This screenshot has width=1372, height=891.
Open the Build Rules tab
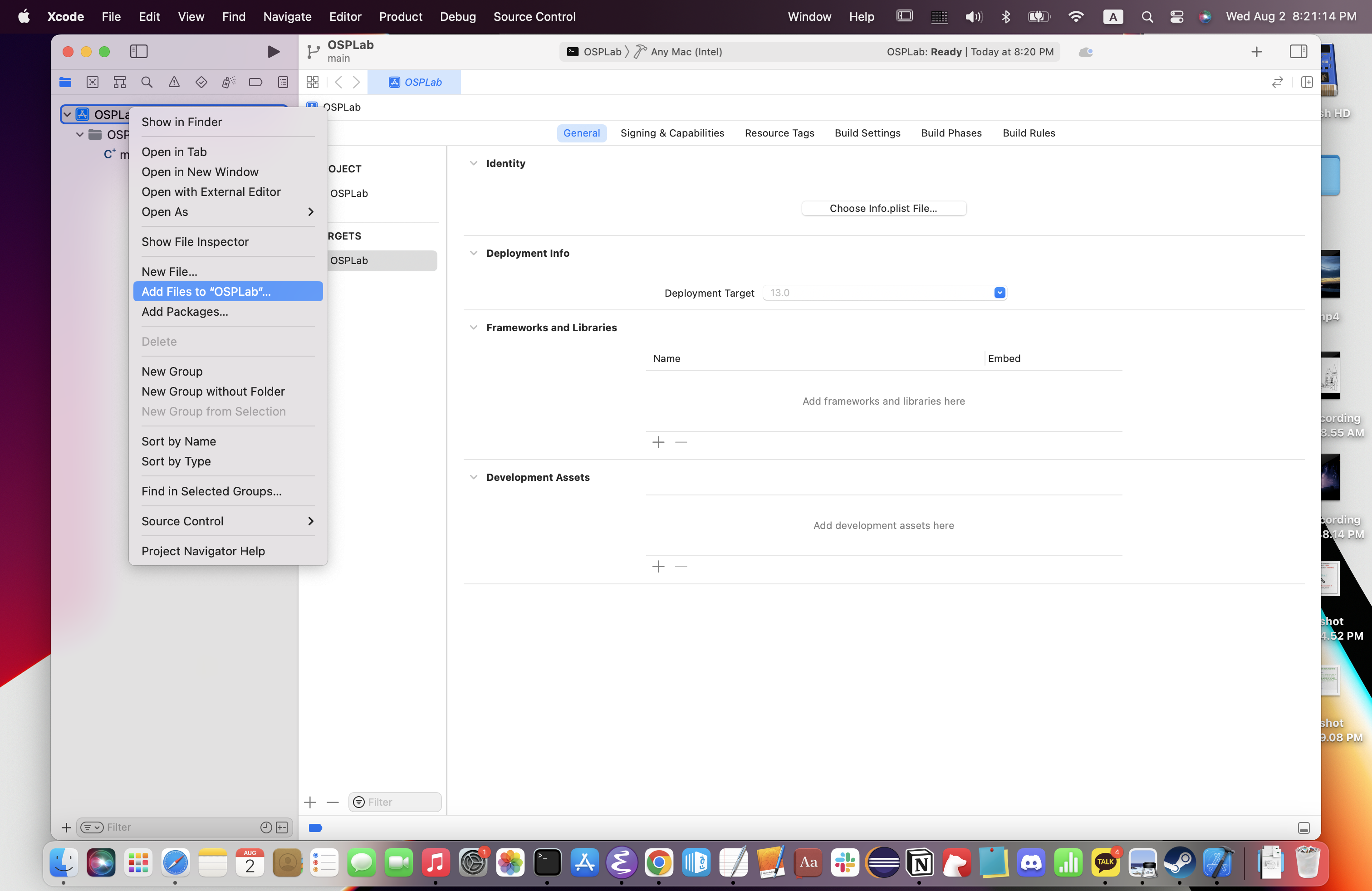(x=1029, y=133)
